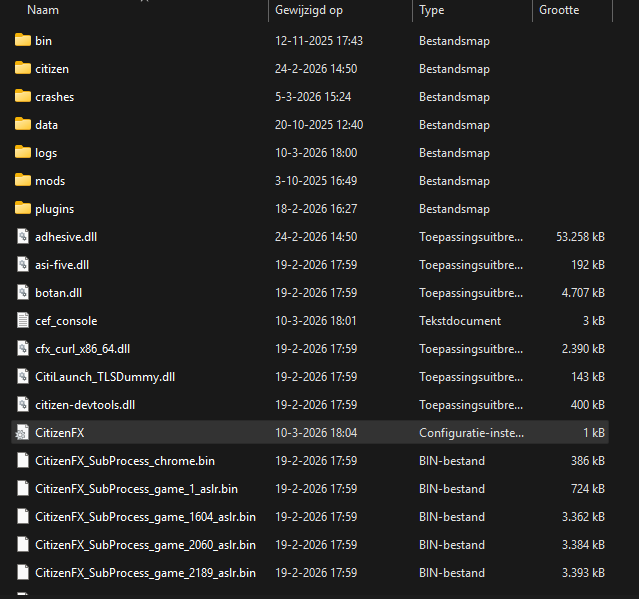
Task: Sort by the Grootte column header
Action: pyautogui.click(x=559, y=10)
